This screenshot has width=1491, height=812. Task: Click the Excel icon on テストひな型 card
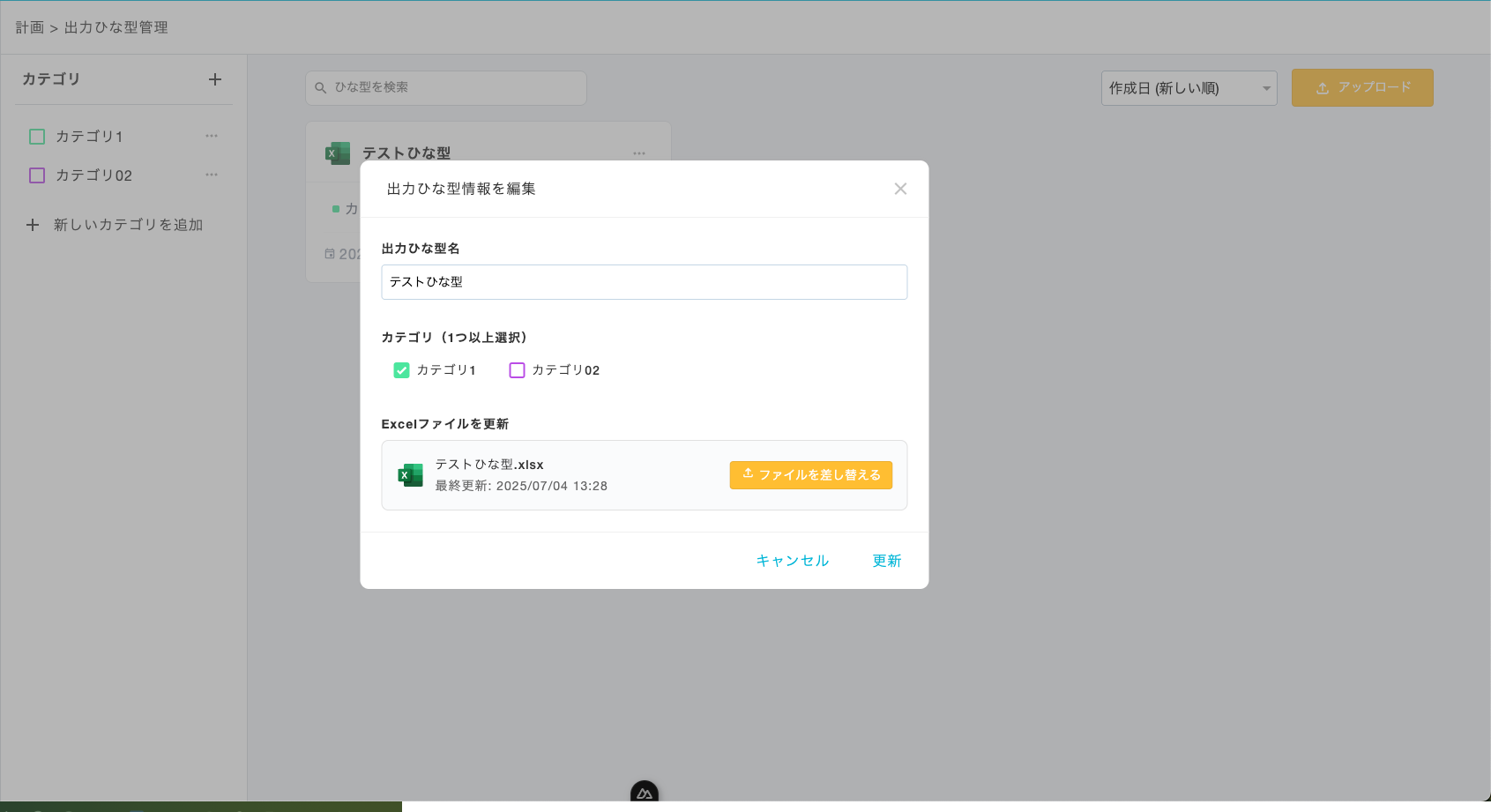click(336, 152)
